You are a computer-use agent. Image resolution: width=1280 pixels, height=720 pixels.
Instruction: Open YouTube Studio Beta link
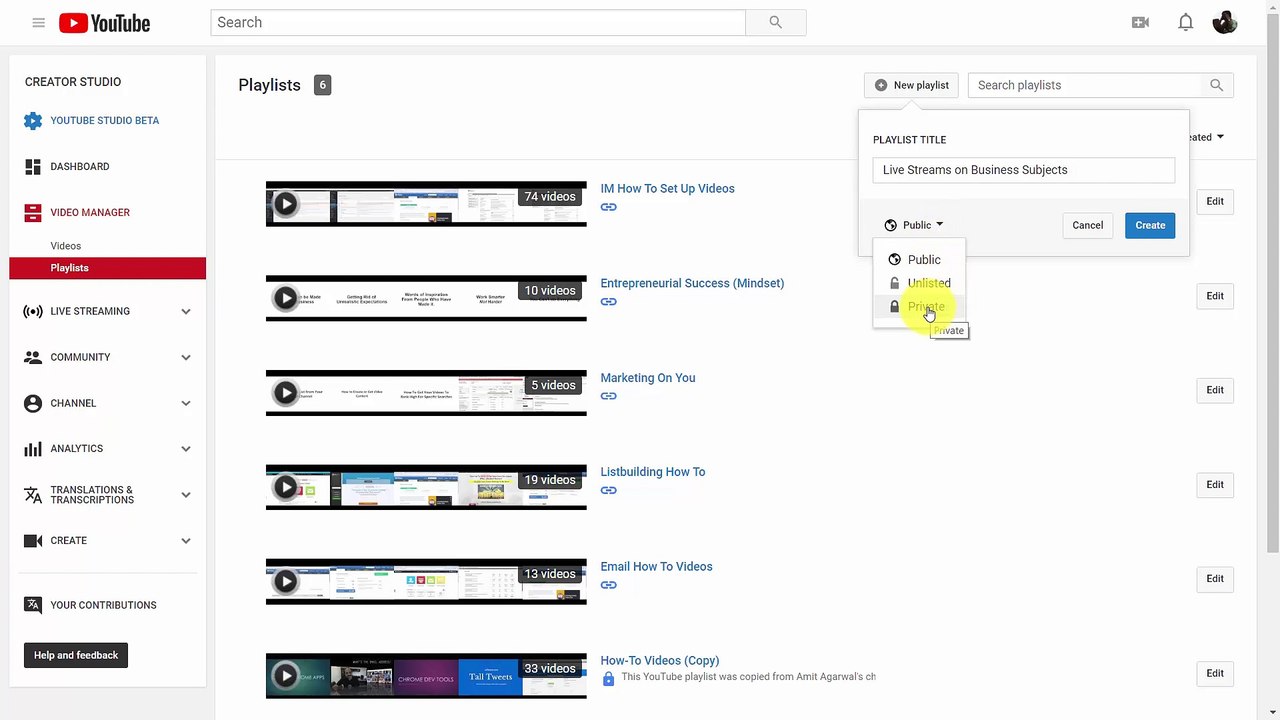104,121
